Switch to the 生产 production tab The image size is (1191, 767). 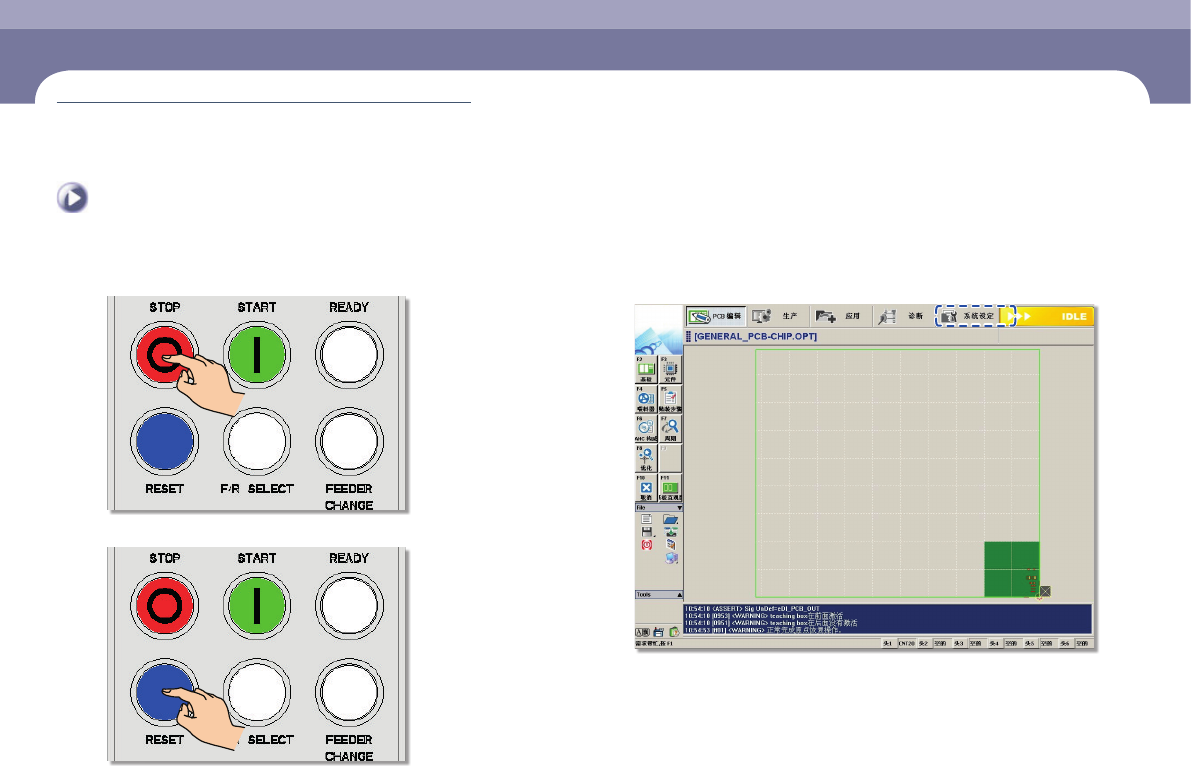tap(778, 316)
